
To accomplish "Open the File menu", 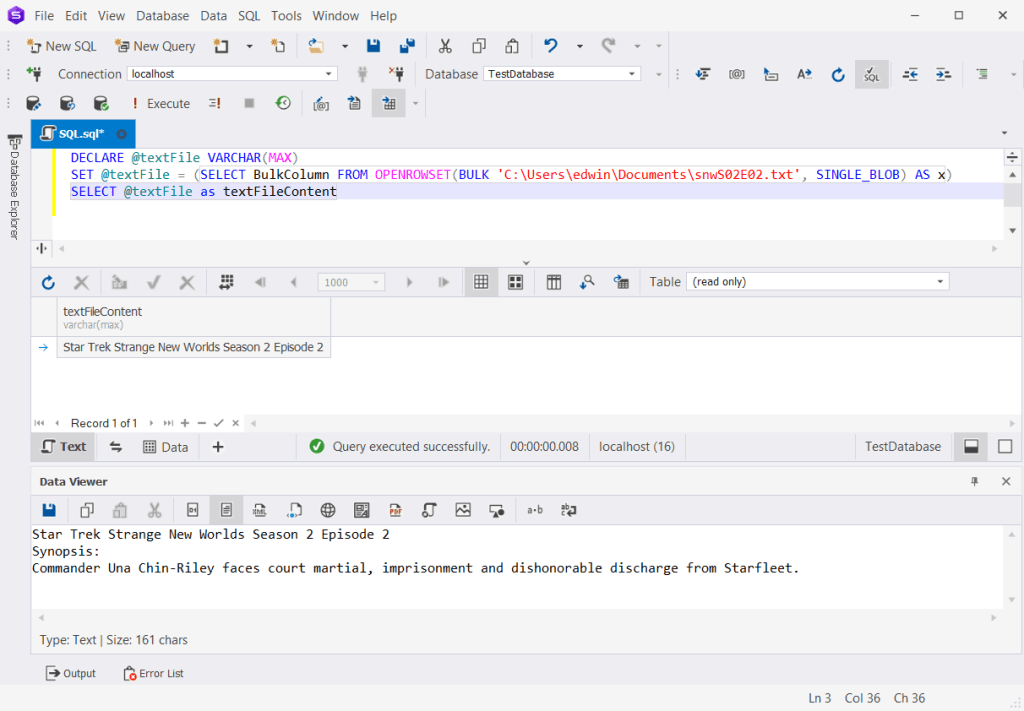I will (44, 16).
